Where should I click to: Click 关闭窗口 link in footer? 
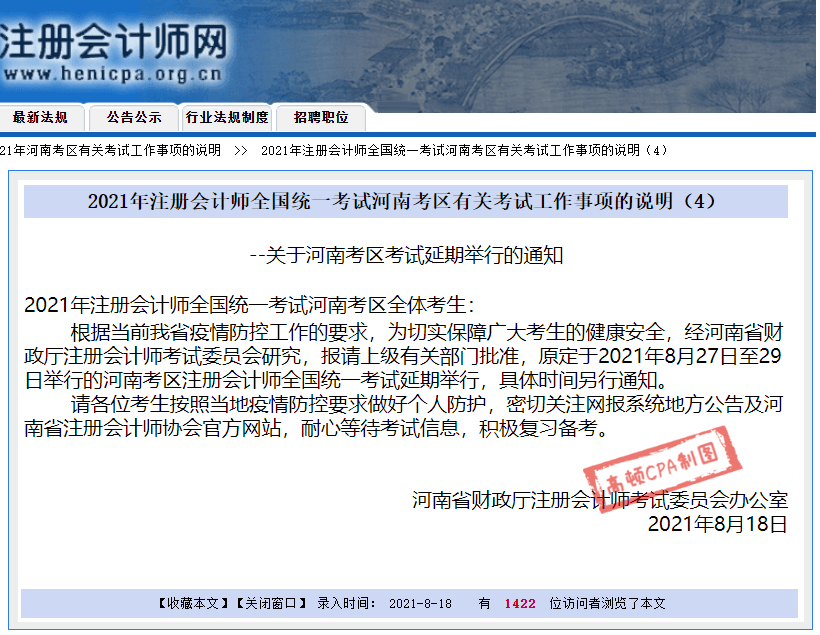point(271,604)
